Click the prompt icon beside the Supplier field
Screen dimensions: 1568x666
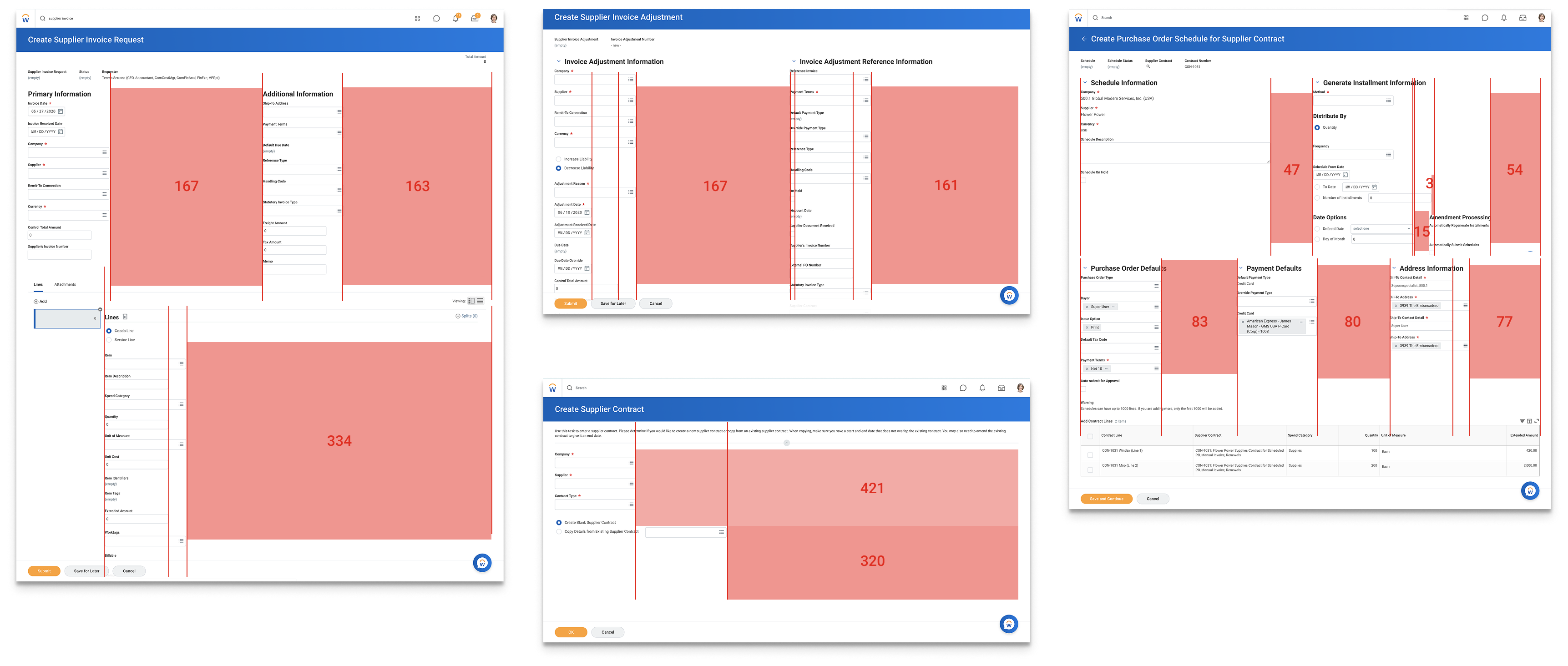105,173
